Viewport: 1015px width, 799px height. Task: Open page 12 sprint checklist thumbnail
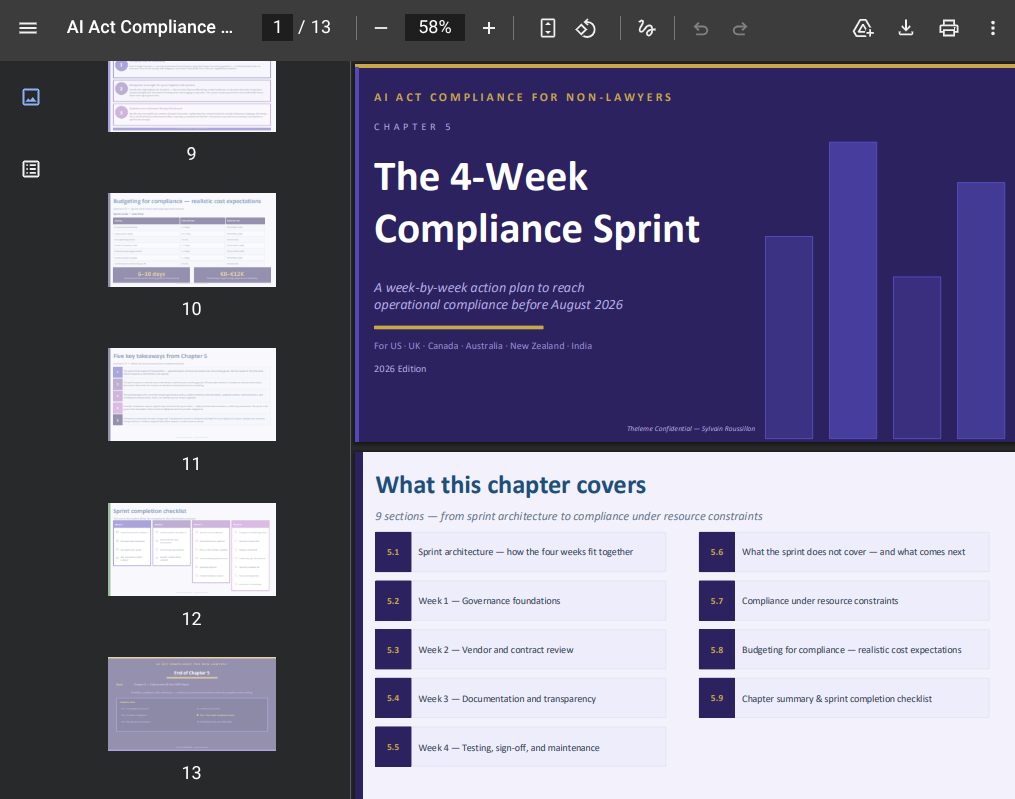[192, 549]
